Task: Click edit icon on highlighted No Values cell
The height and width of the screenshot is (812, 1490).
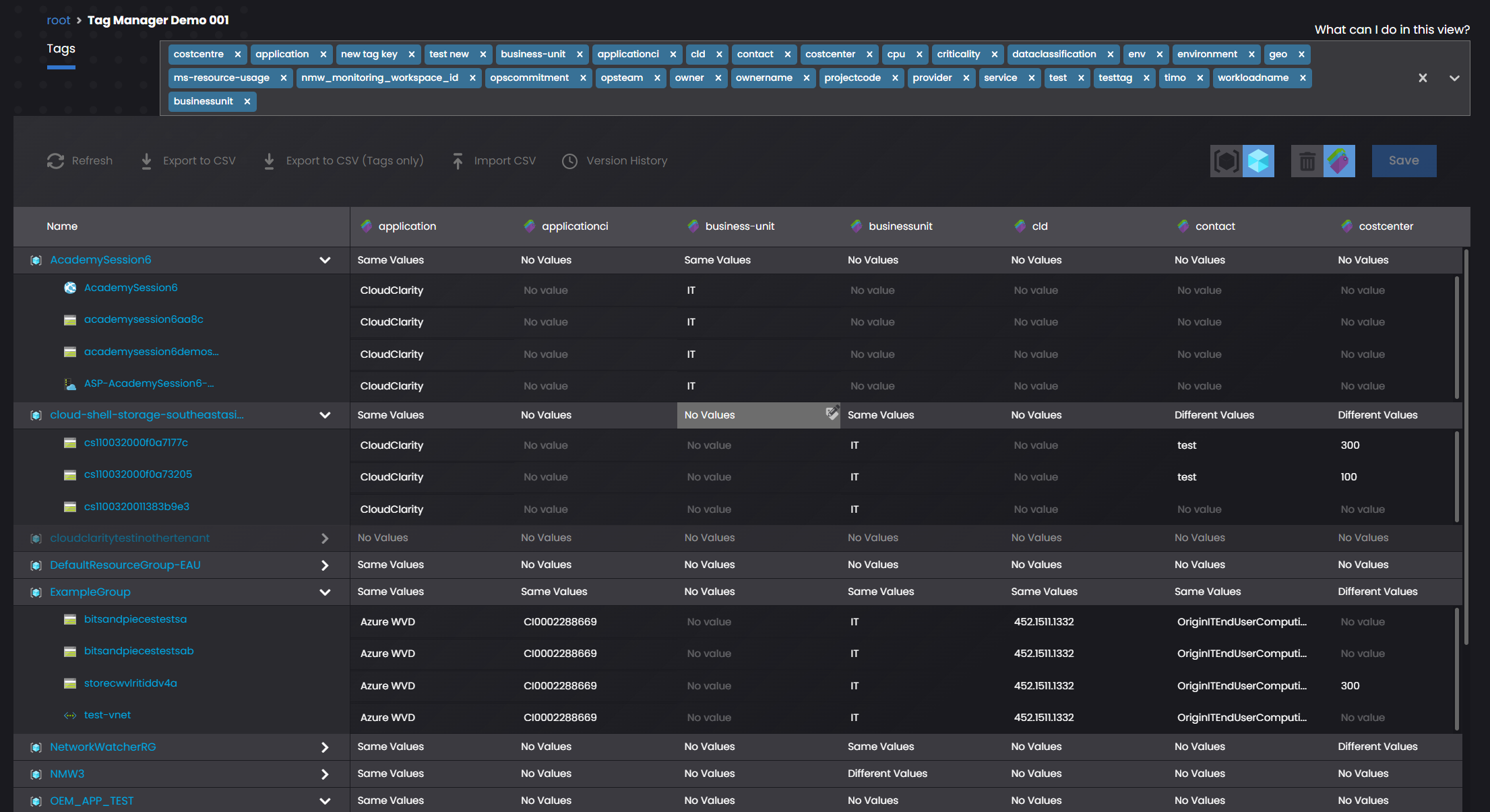Action: tap(832, 412)
